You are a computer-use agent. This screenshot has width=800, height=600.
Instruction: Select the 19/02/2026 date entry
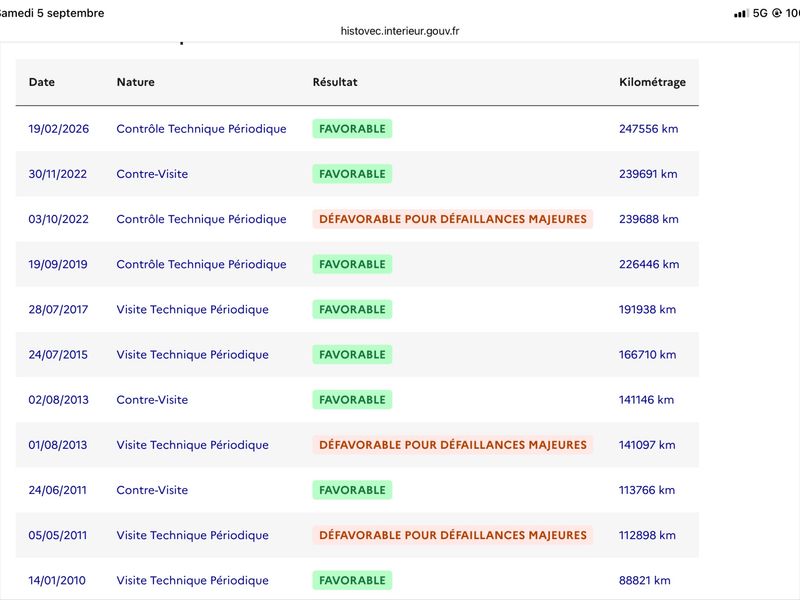59,129
